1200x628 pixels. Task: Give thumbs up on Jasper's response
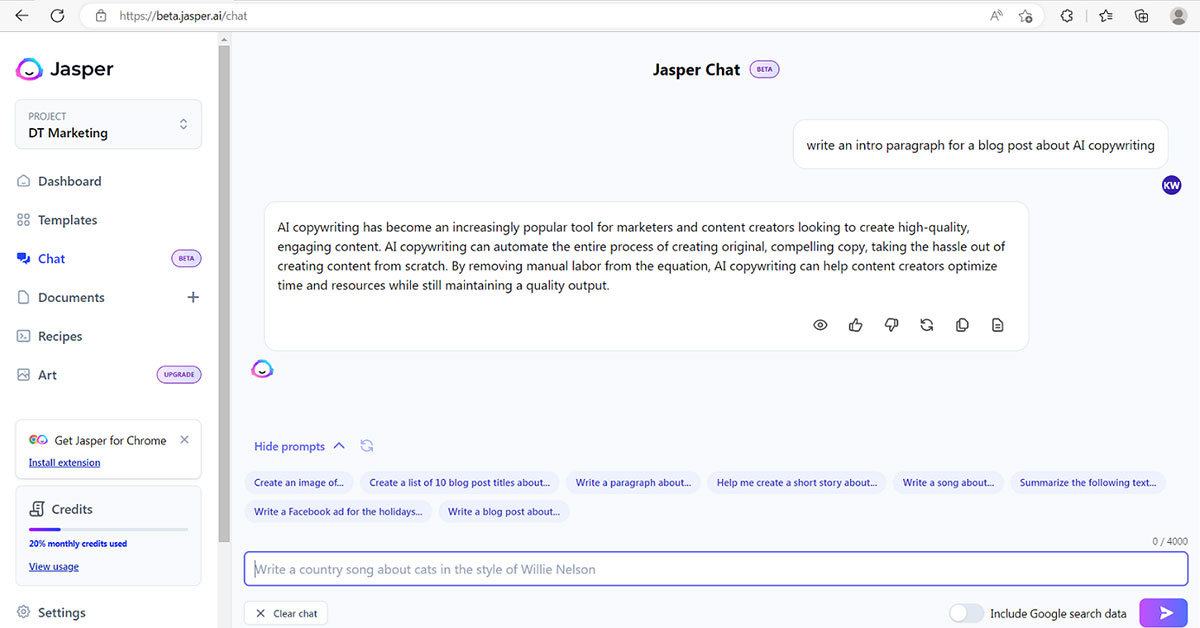(856, 325)
